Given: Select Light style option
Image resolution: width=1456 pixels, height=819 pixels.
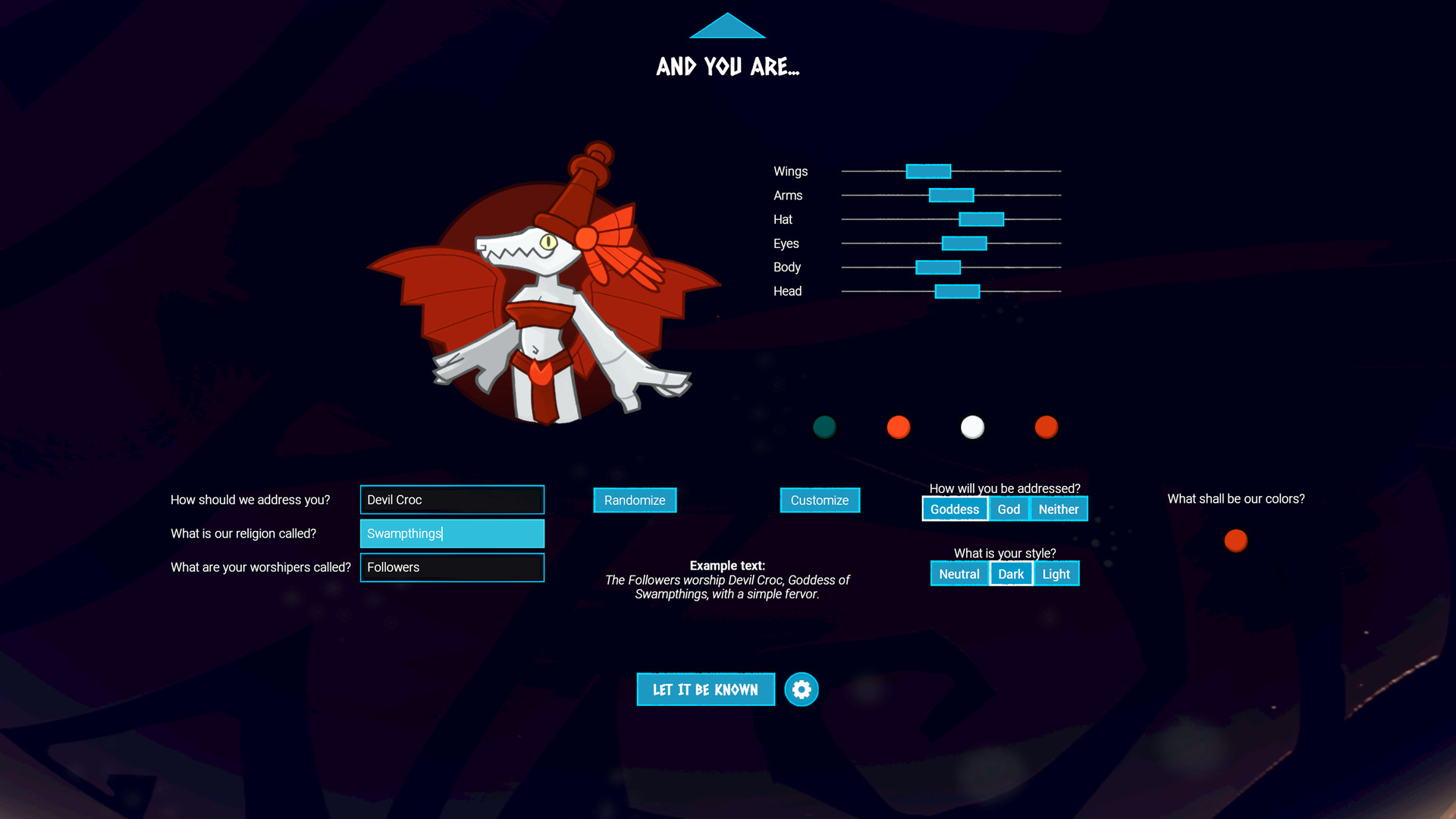Looking at the screenshot, I should pyautogui.click(x=1056, y=573).
